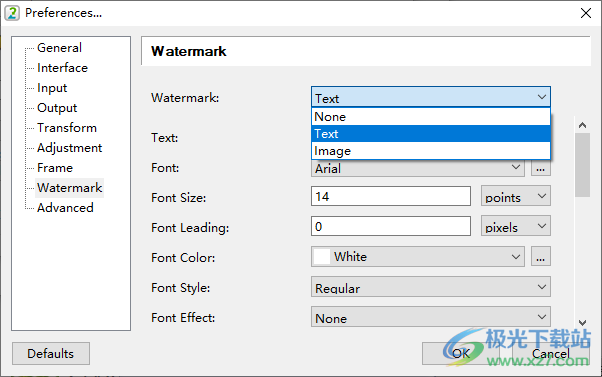Click the Font Size input field

391,196
